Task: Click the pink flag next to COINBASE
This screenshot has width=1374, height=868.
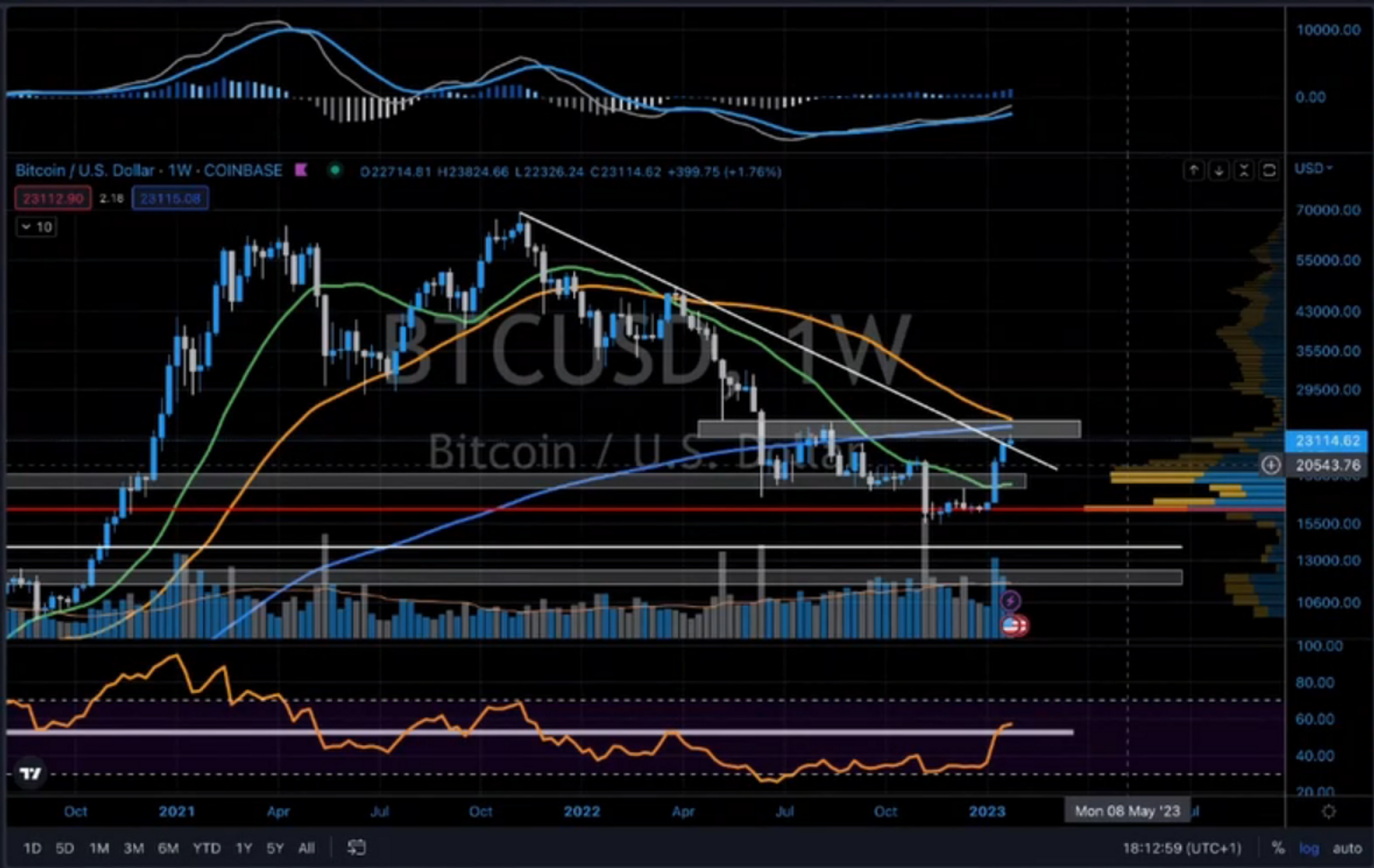Action: (302, 170)
